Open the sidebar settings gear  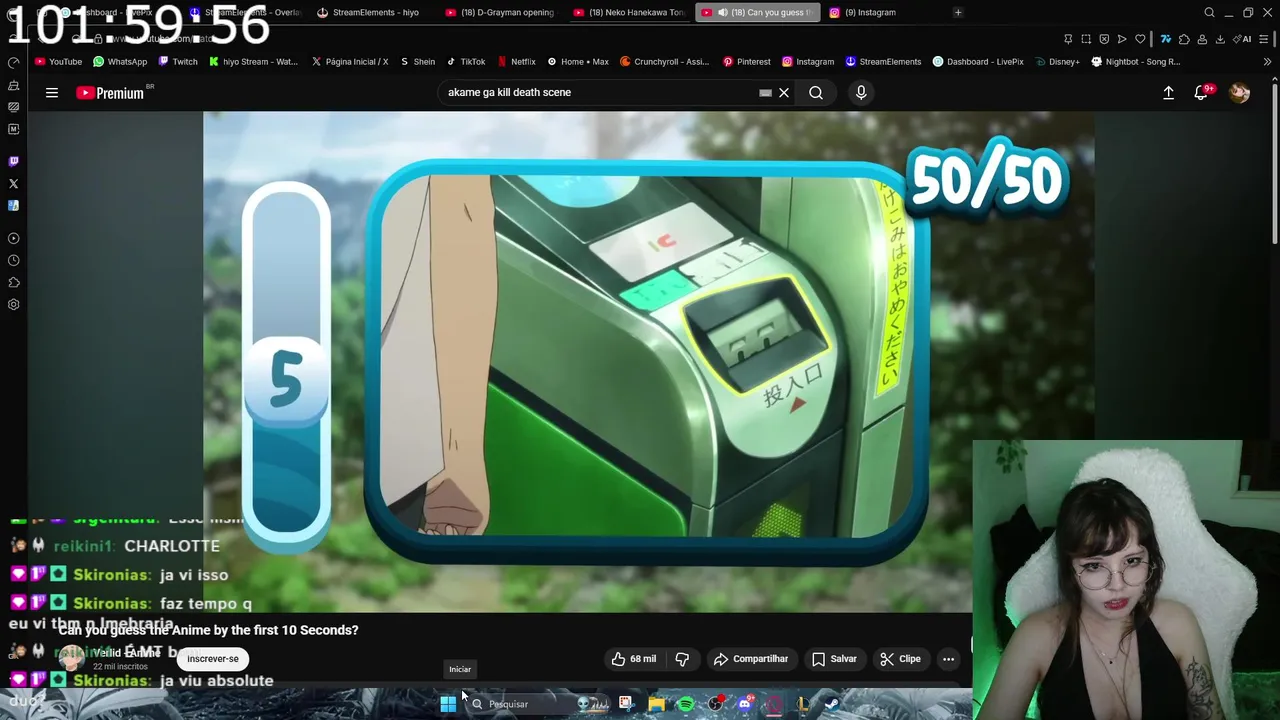[x=13, y=305]
